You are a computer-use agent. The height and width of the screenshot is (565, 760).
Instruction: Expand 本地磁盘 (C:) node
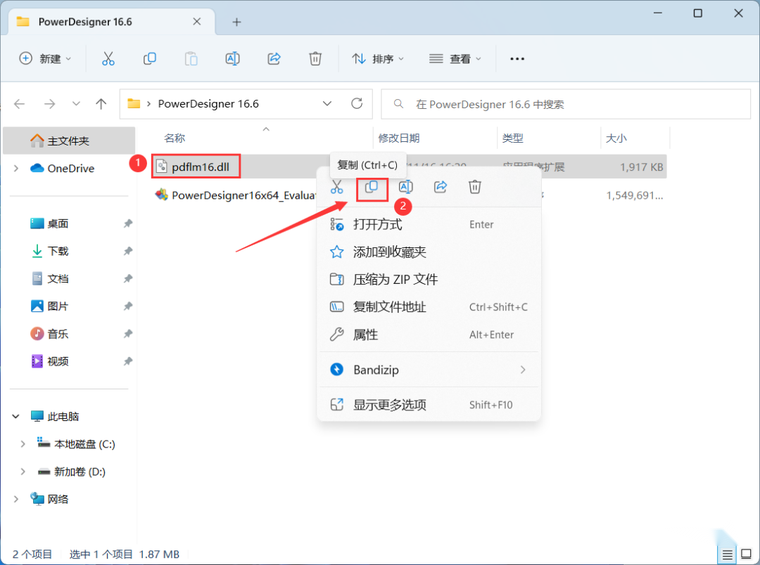23,444
